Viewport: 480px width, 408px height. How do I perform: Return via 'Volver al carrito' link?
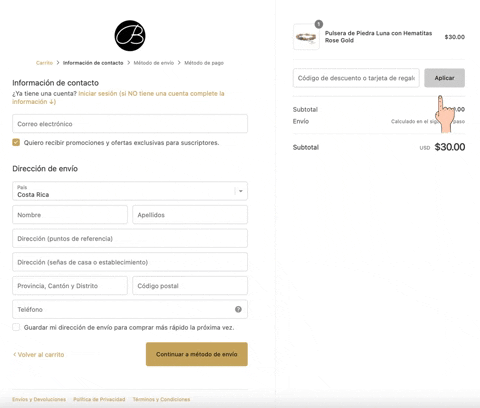pyautogui.click(x=38, y=355)
